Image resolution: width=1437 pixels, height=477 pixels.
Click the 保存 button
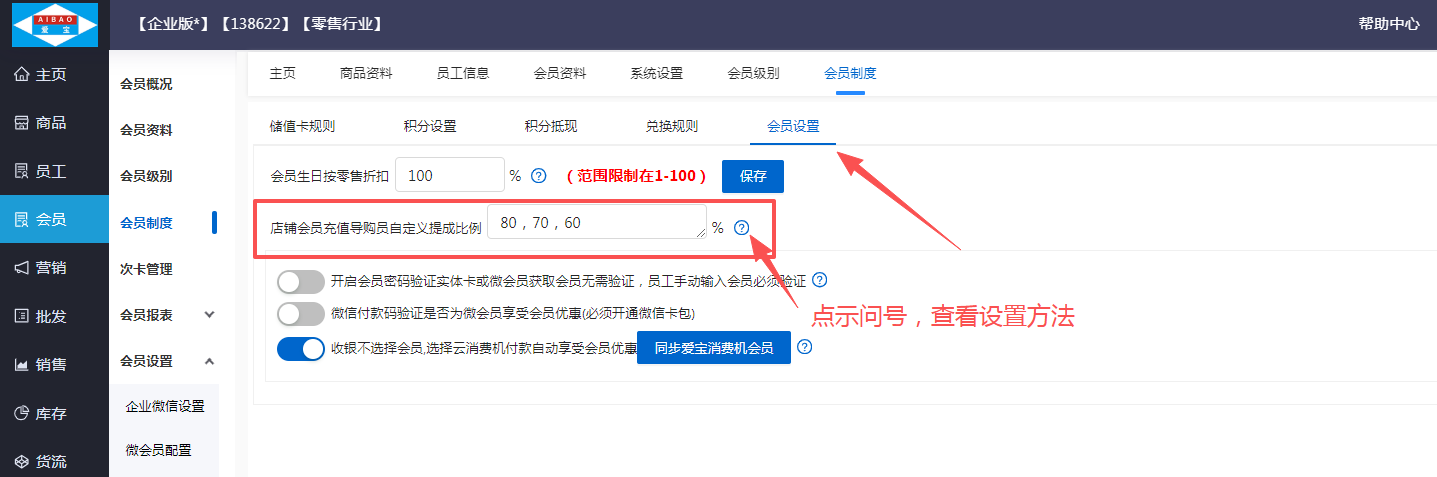click(x=753, y=176)
